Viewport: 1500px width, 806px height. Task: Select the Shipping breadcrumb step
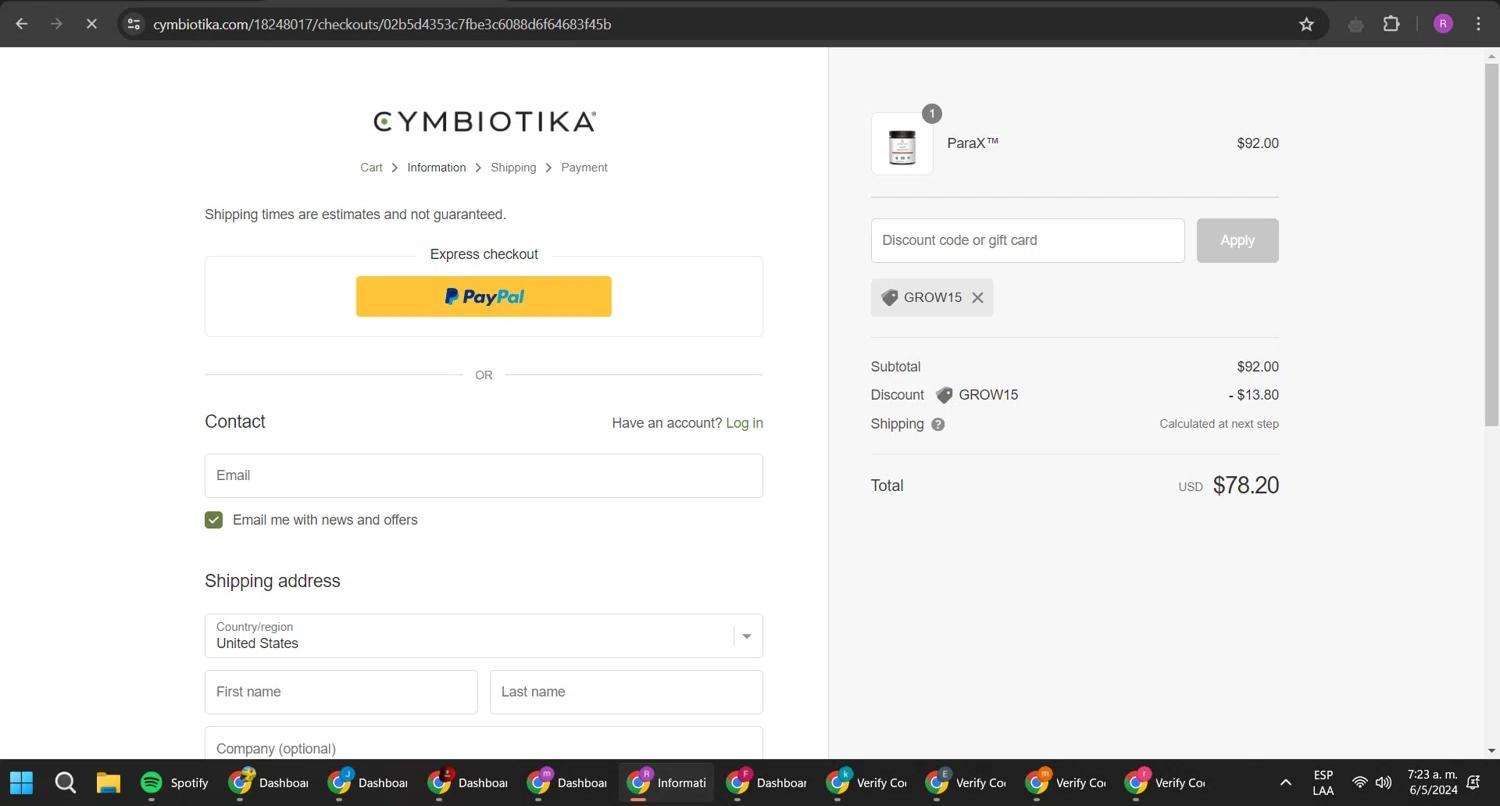point(513,168)
